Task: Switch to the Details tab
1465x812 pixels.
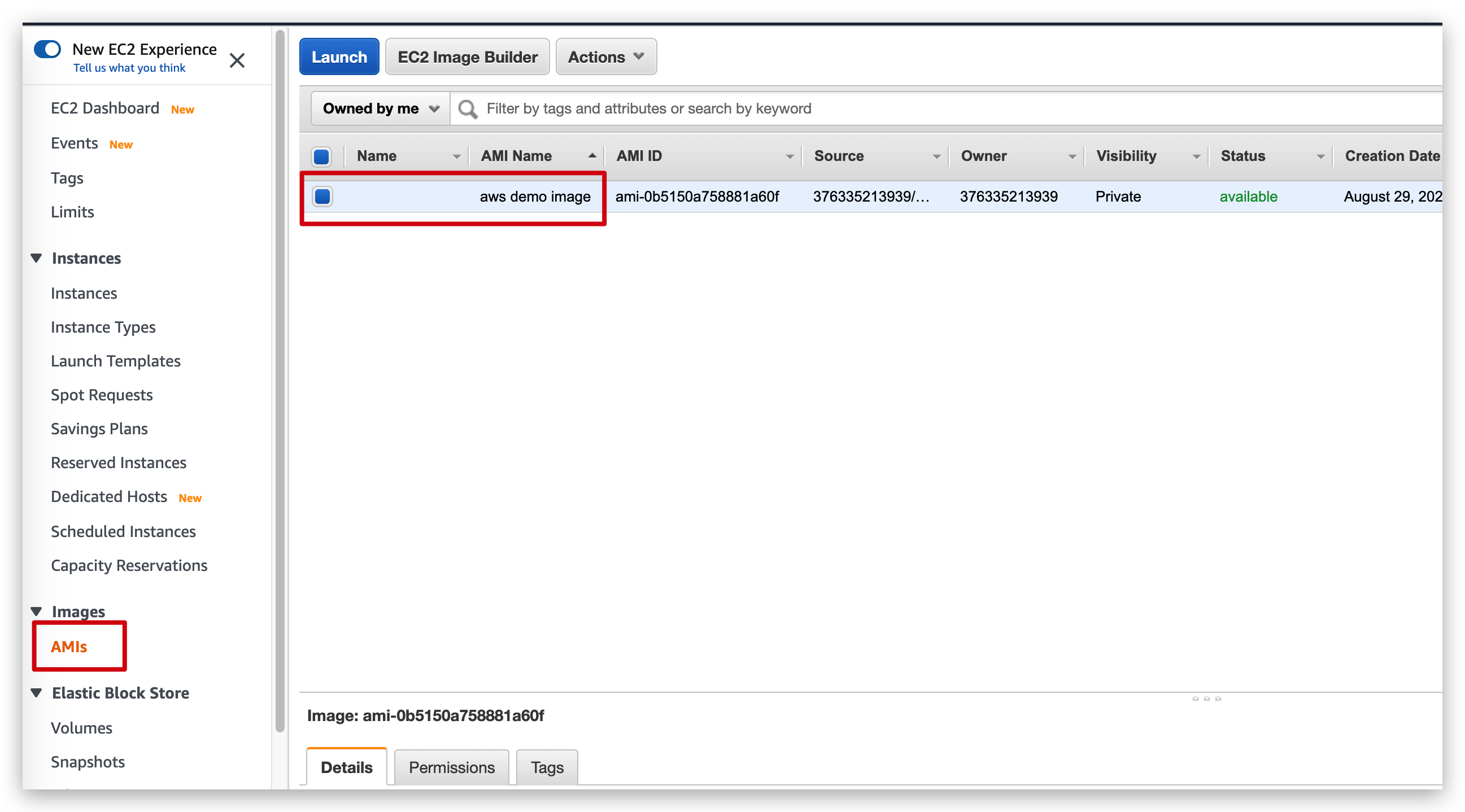Action: tap(346, 767)
